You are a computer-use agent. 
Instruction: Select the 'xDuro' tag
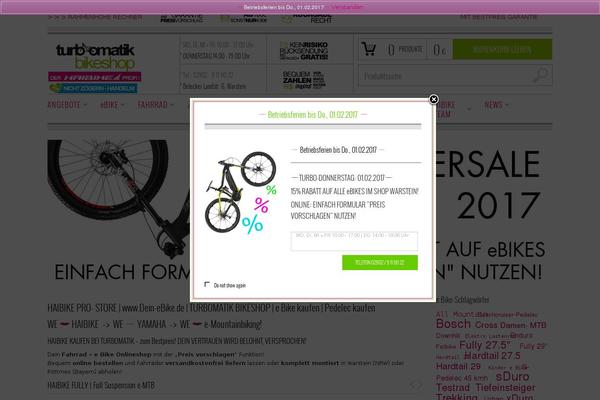point(519,397)
